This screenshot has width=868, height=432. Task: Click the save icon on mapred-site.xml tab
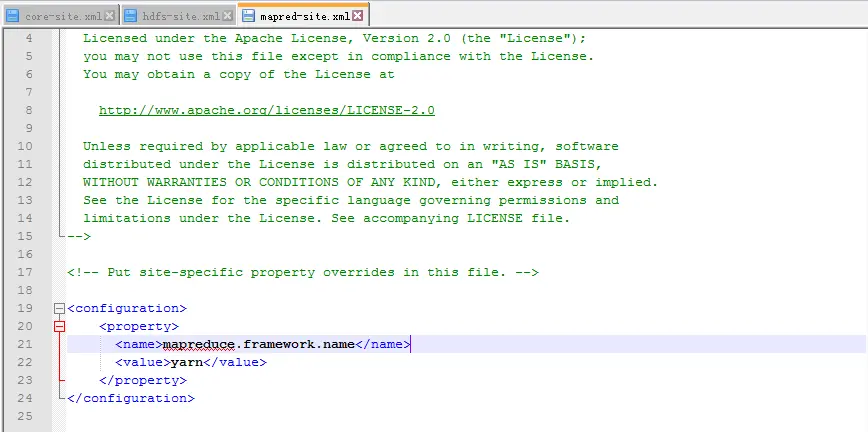249,16
